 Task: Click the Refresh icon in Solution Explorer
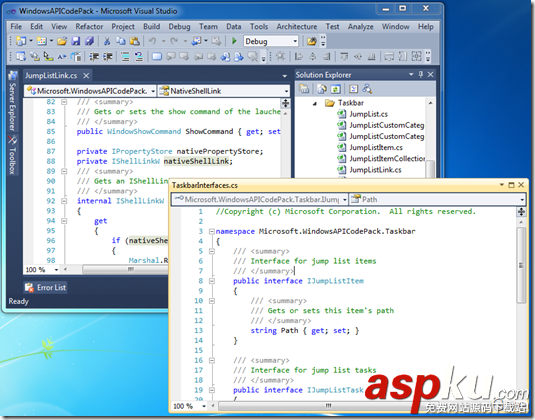point(335,89)
